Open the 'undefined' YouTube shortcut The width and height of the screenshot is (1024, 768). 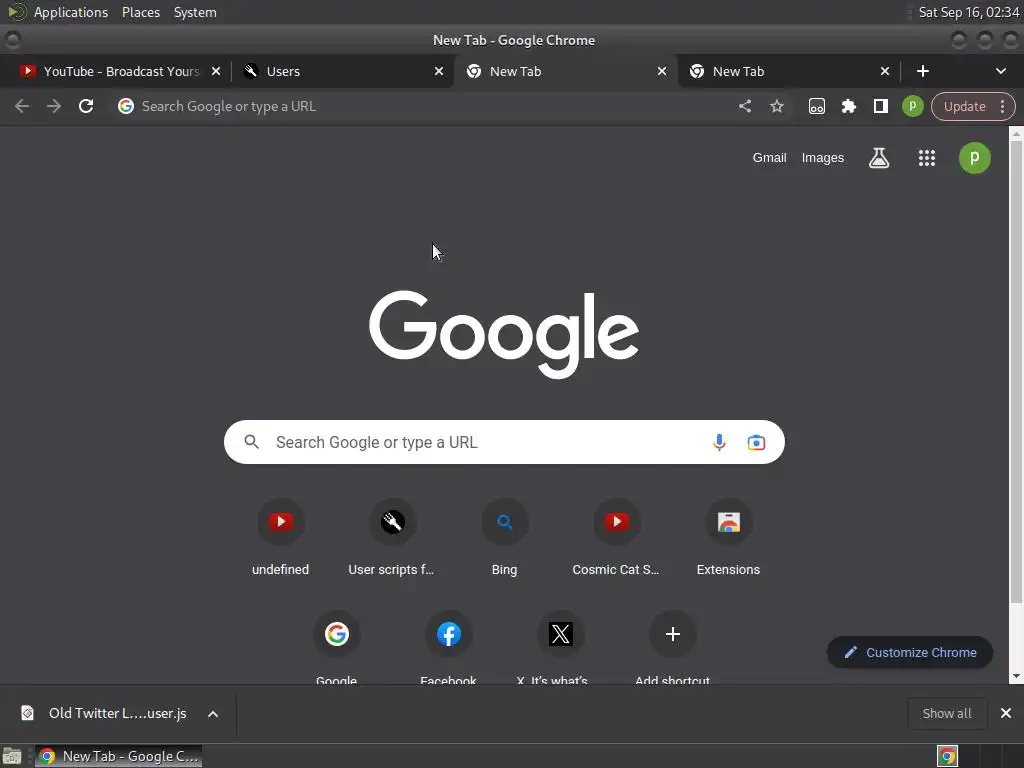point(281,538)
